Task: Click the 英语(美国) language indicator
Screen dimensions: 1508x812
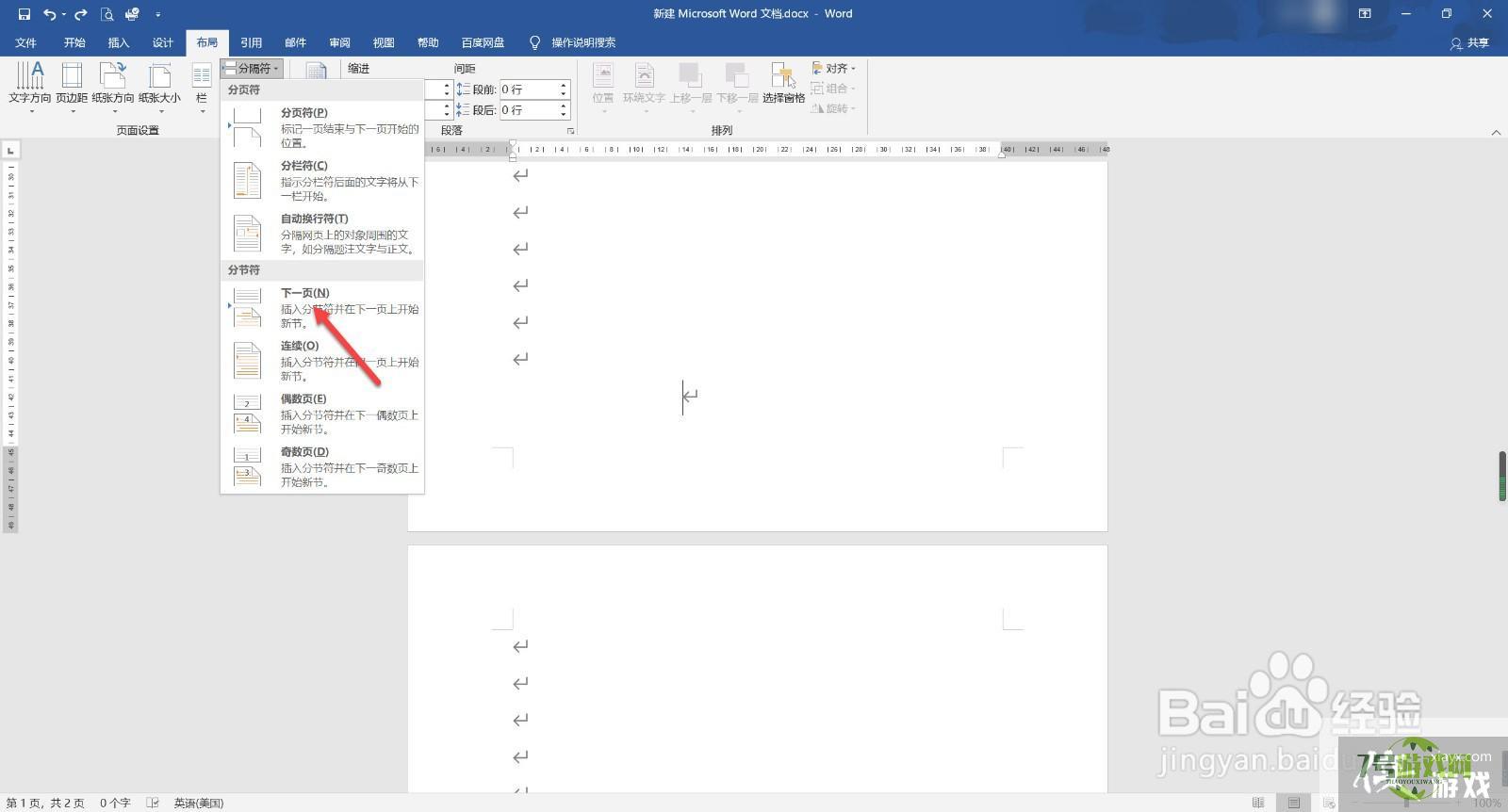Action: click(x=198, y=804)
